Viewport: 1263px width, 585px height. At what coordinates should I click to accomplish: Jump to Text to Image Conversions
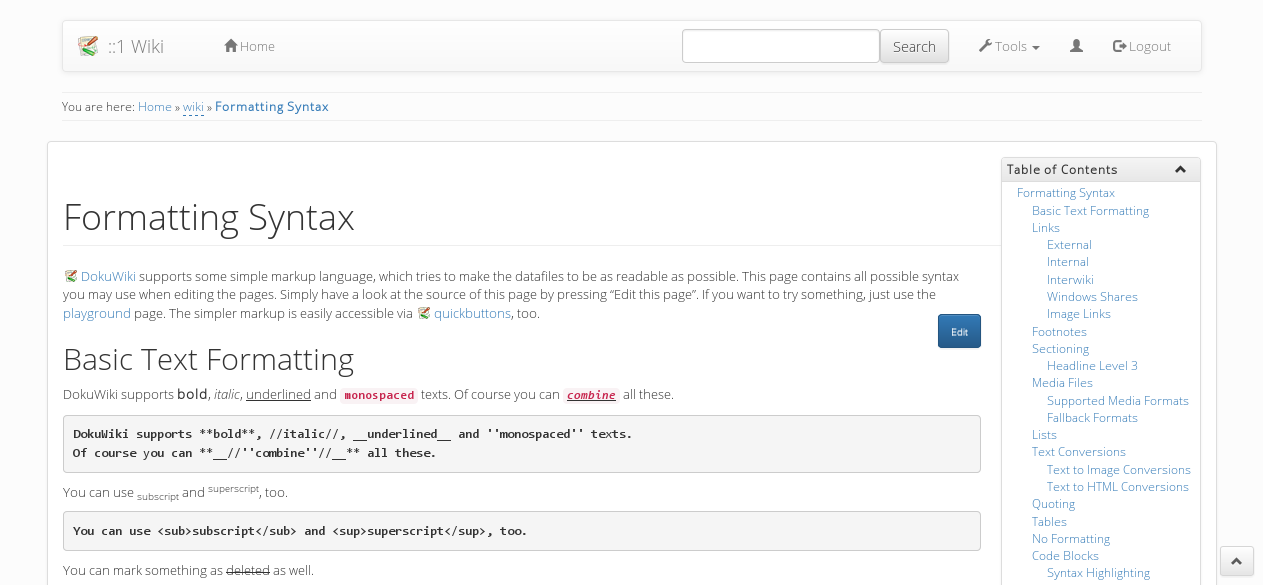[1119, 470]
